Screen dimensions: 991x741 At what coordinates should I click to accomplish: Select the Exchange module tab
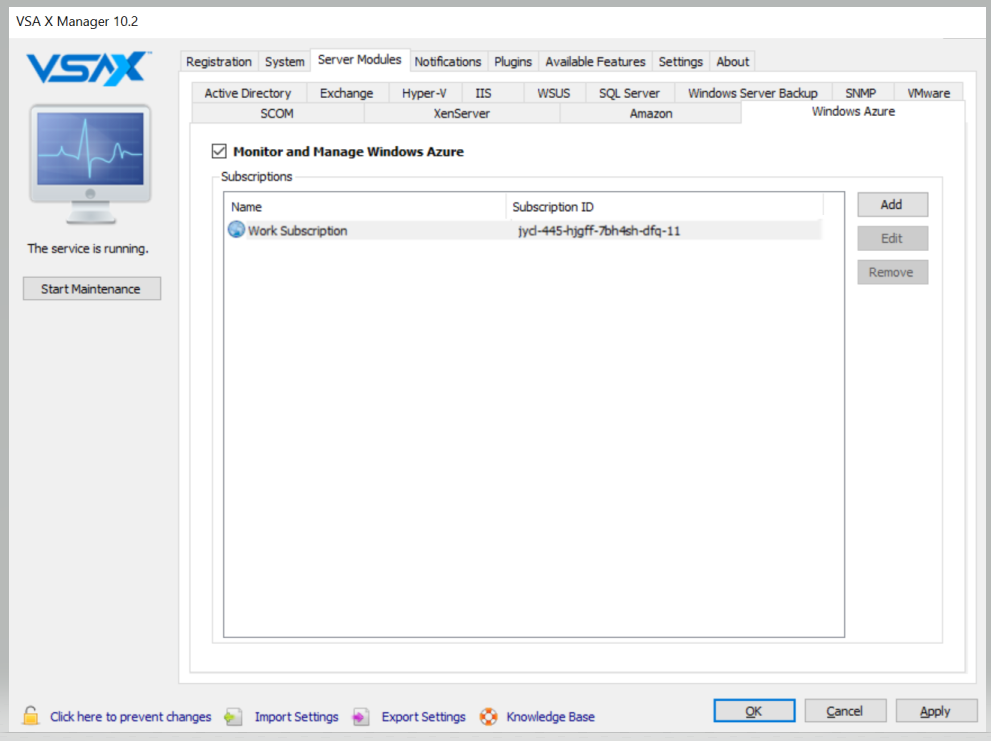[x=346, y=93]
